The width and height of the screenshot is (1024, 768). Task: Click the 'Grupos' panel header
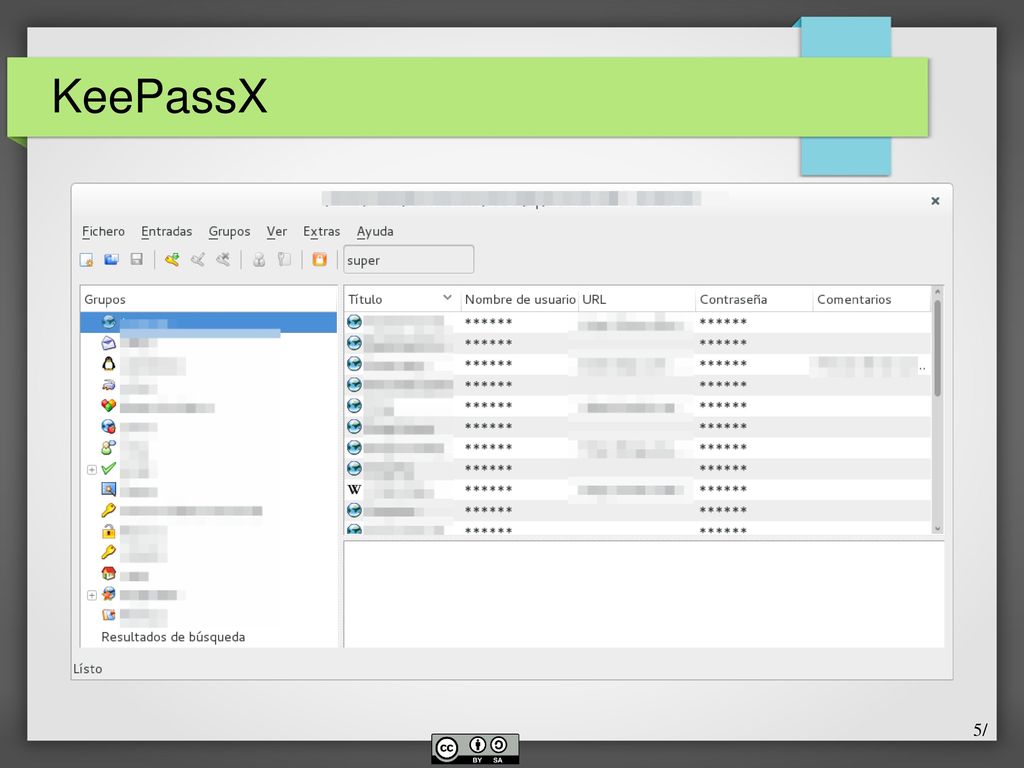click(x=208, y=299)
